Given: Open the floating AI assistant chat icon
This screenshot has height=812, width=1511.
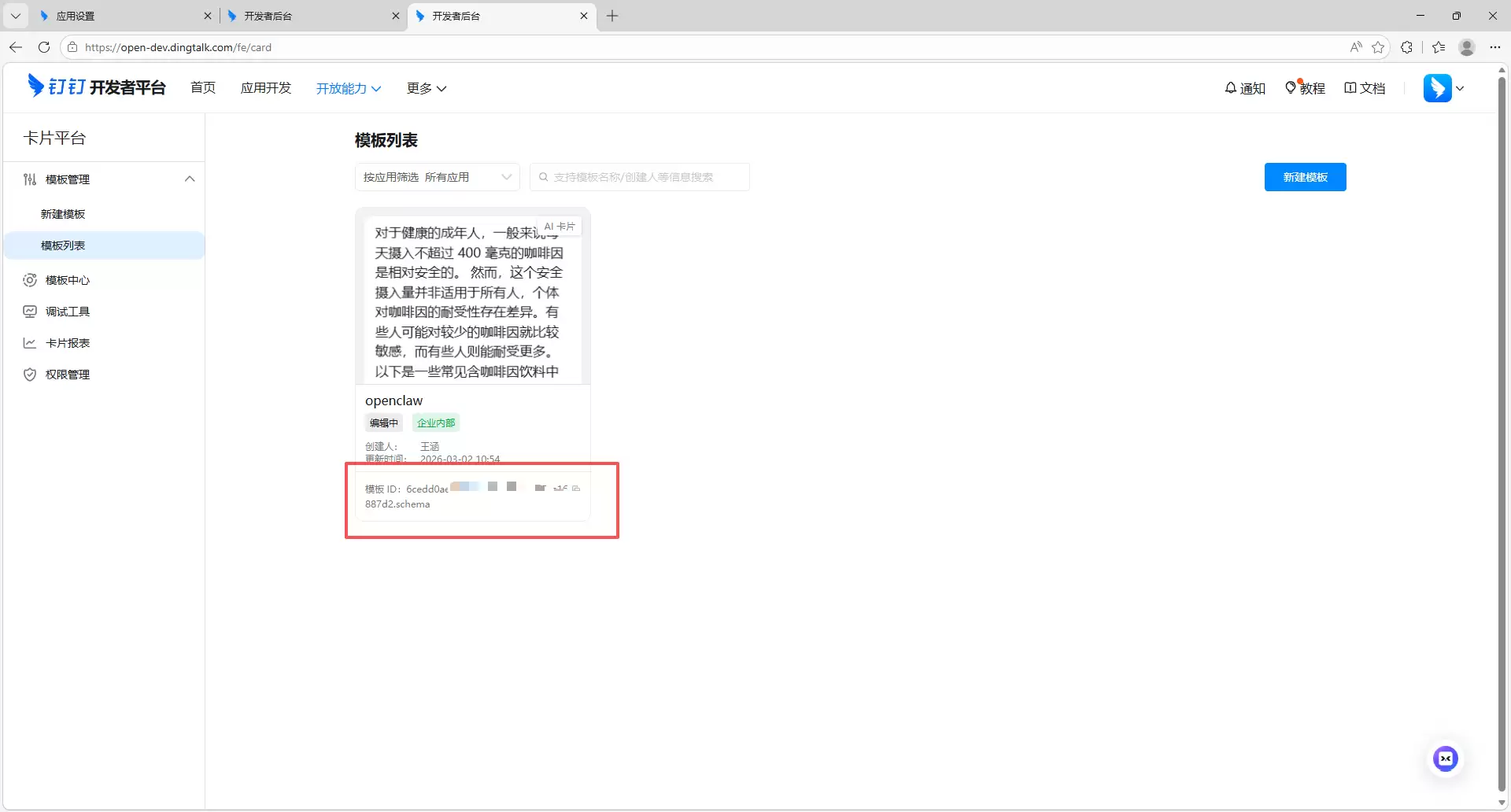Looking at the screenshot, I should click(x=1445, y=758).
